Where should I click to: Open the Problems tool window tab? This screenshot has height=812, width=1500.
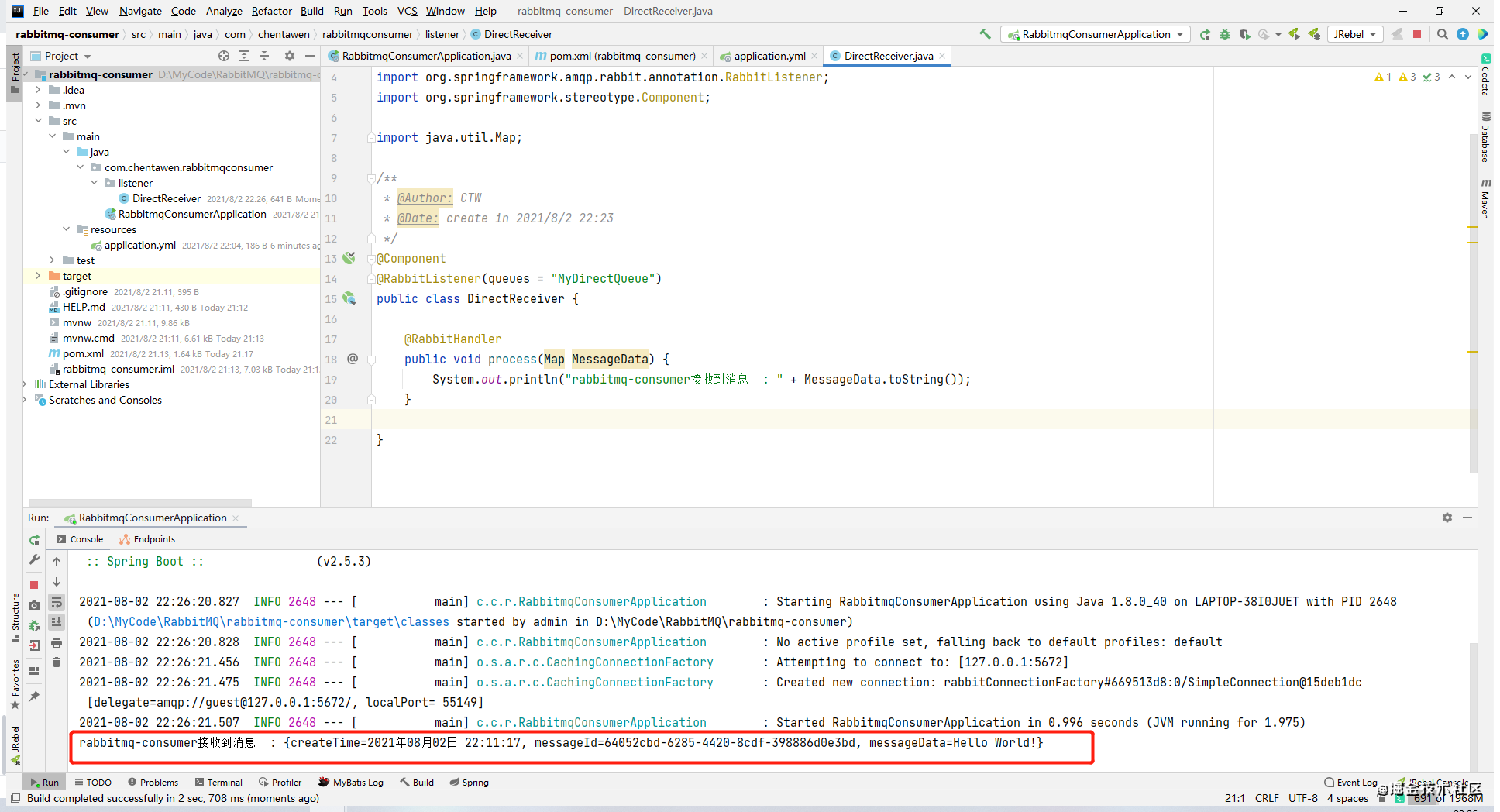pos(153,783)
